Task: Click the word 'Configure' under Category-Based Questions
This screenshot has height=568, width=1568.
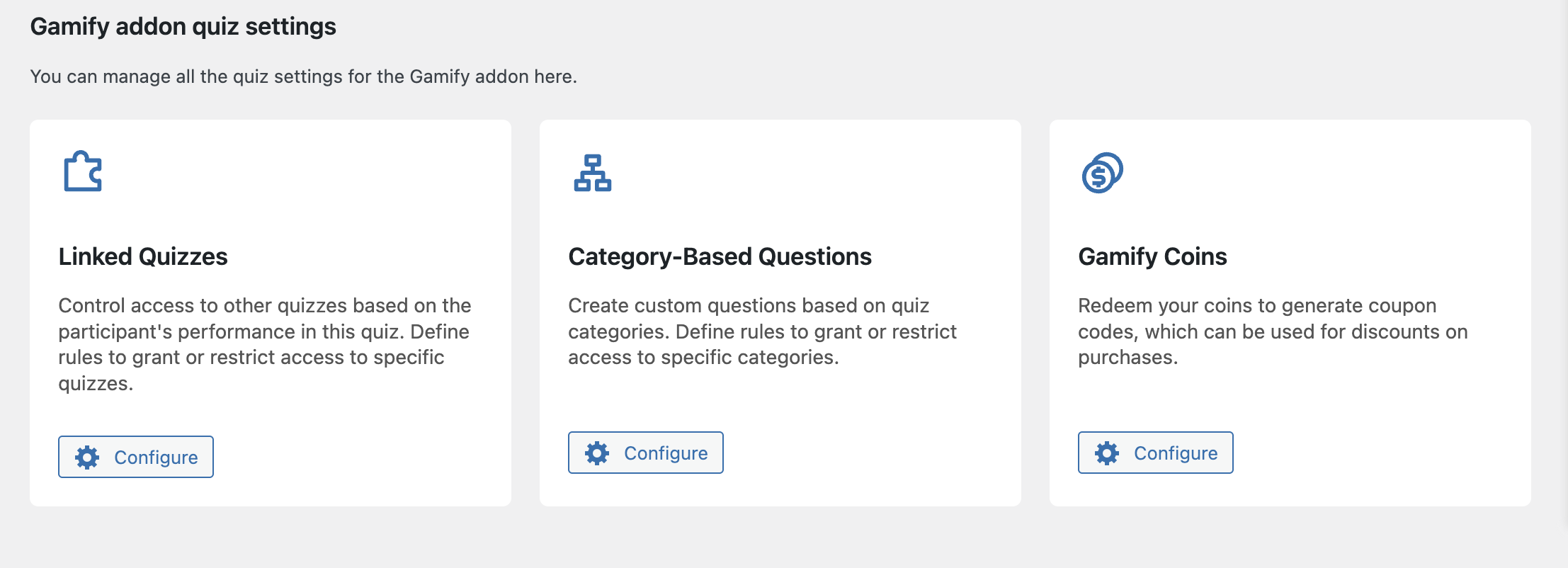Action: coord(666,453)
